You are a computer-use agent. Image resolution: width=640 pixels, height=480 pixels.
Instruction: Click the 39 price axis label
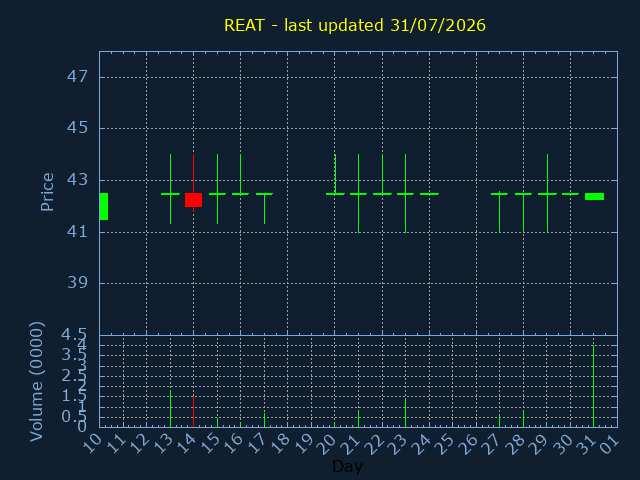tap(77, 282)
